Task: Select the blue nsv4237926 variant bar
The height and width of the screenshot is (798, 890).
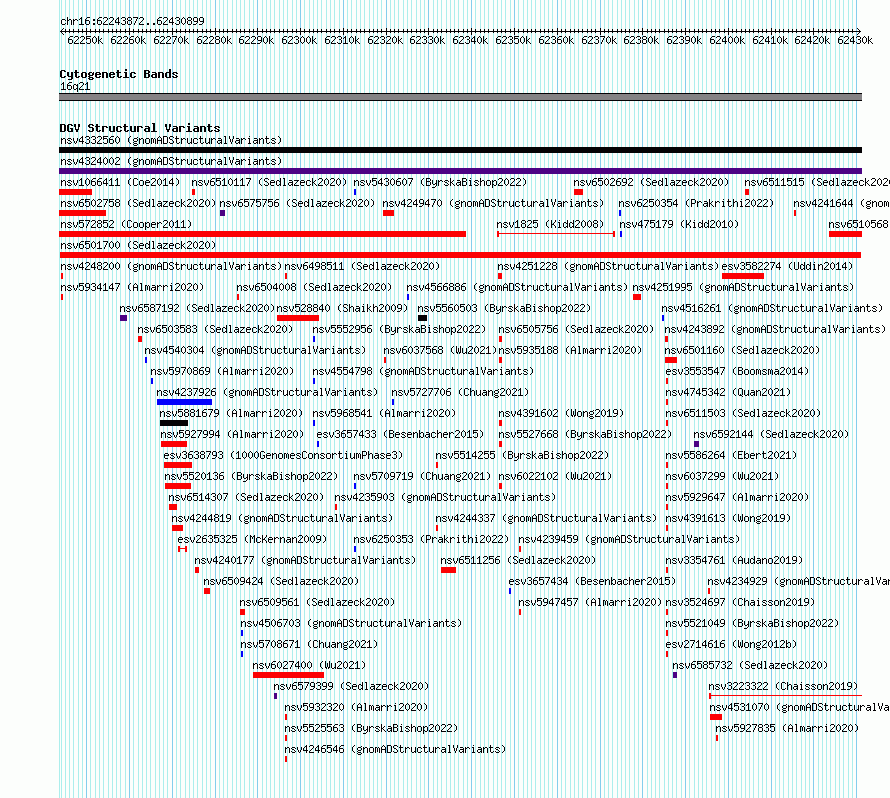Action: (x=184, y=402)
